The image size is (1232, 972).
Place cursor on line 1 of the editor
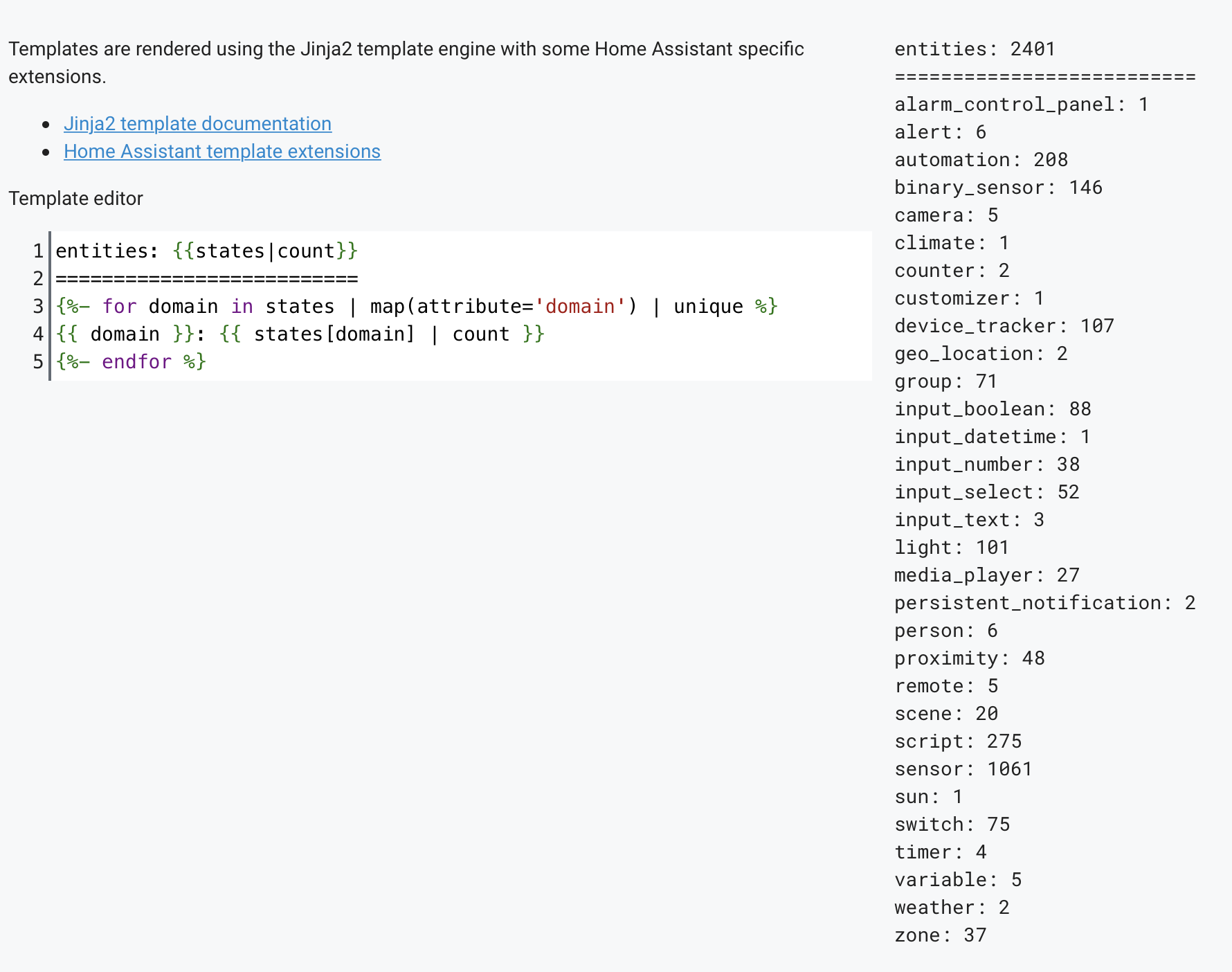[x=208, y=251]
